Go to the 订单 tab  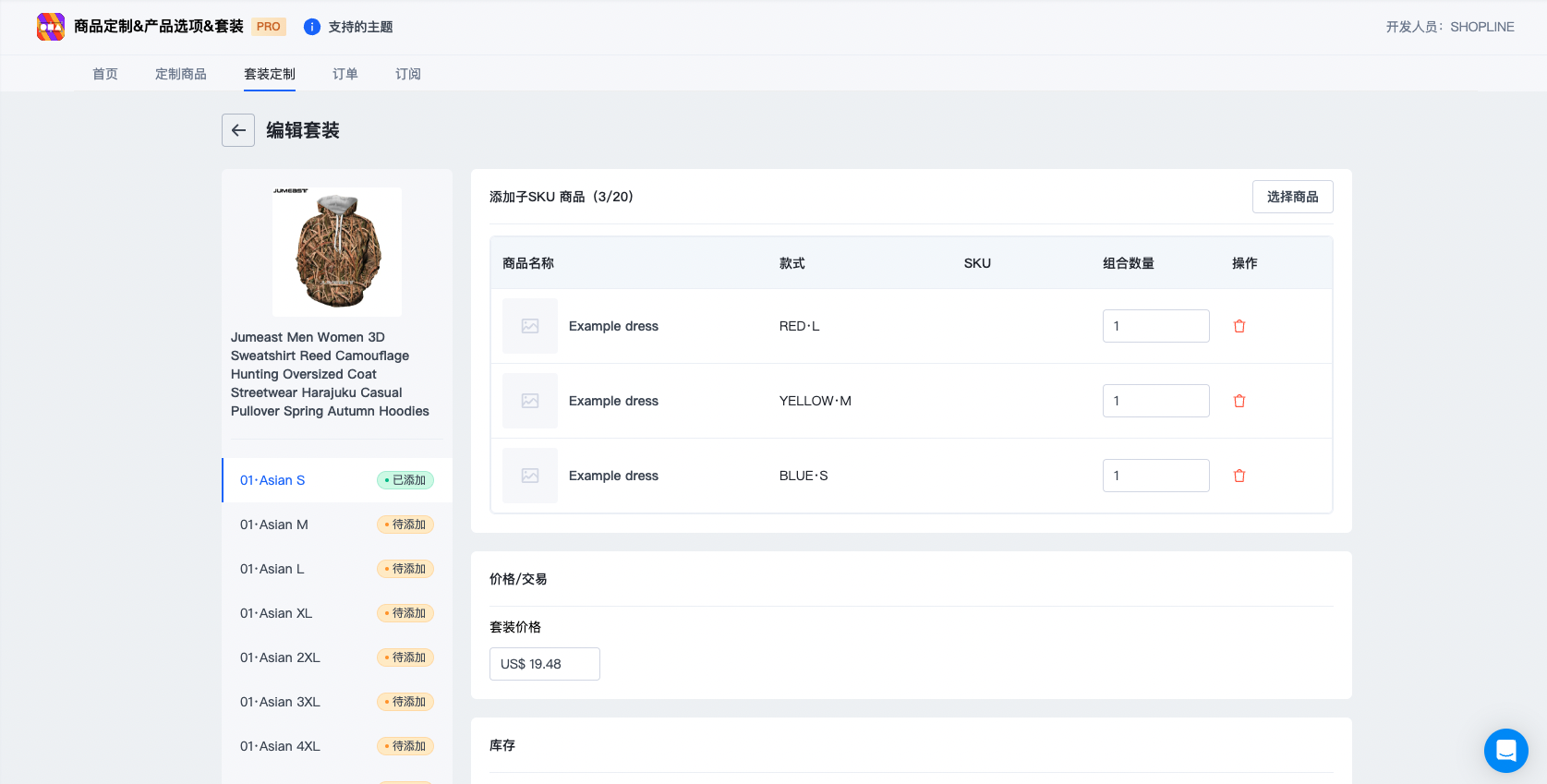coord(345,74)
